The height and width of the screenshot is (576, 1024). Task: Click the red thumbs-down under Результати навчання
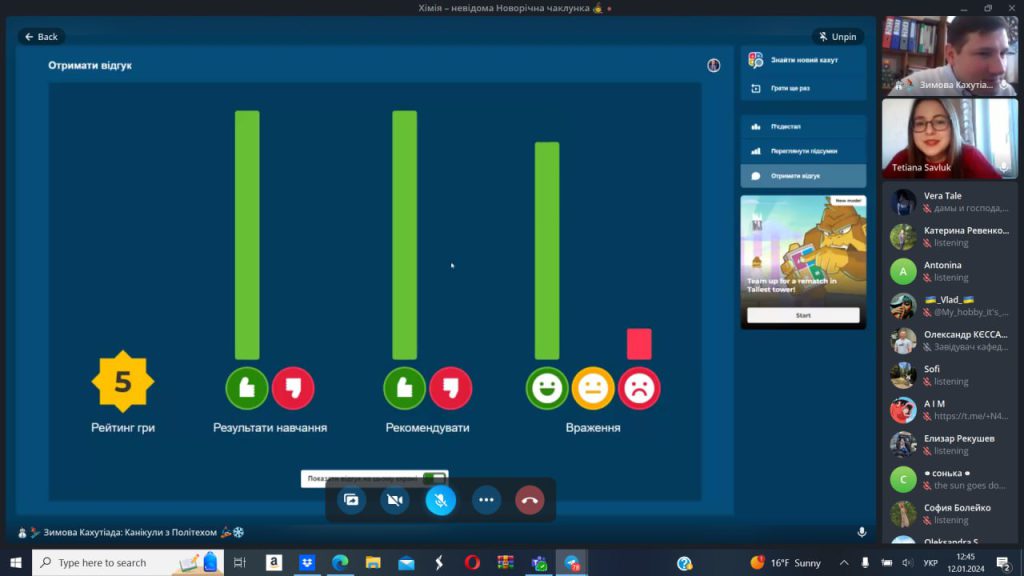click(293, 389)
